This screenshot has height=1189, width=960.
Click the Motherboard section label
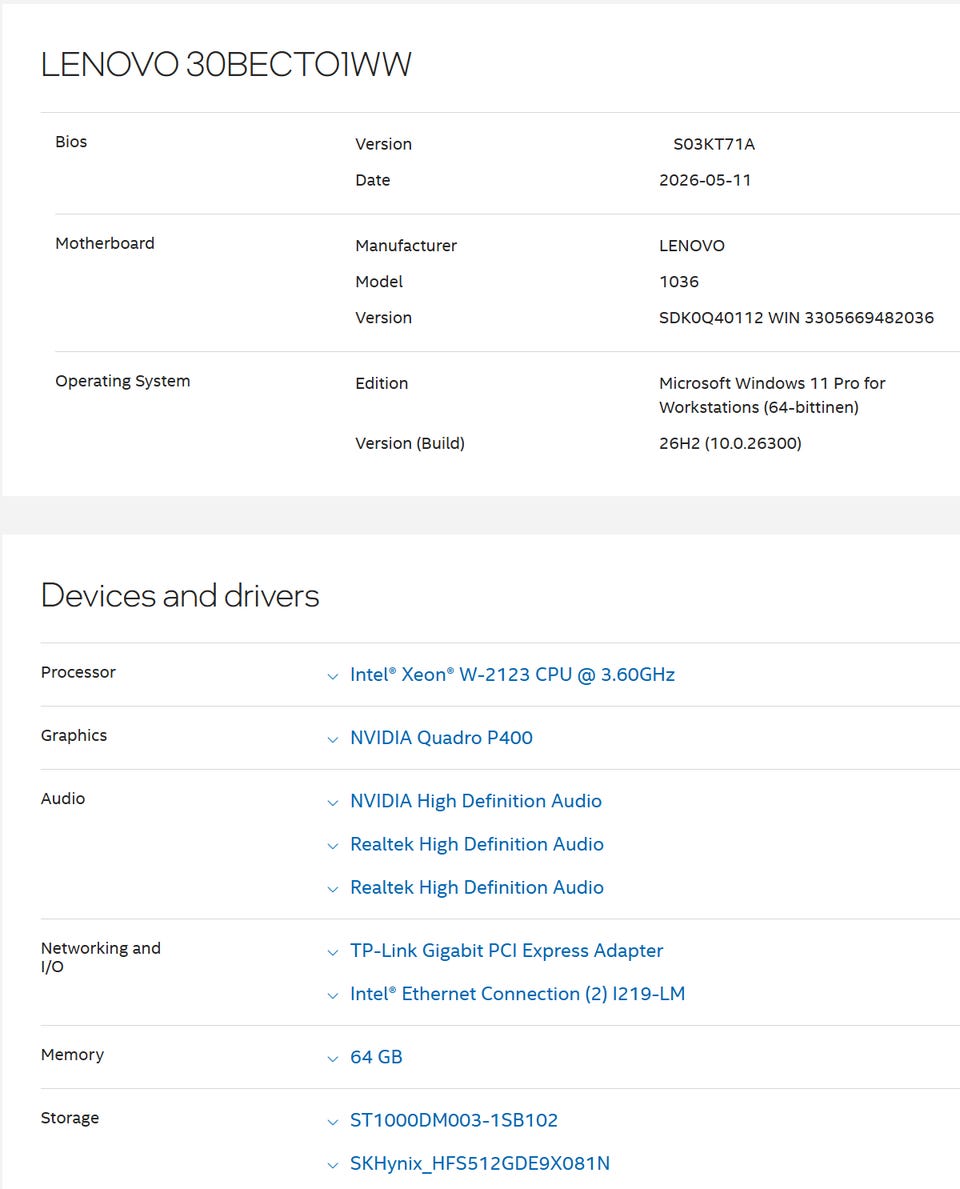pos(105,243)
